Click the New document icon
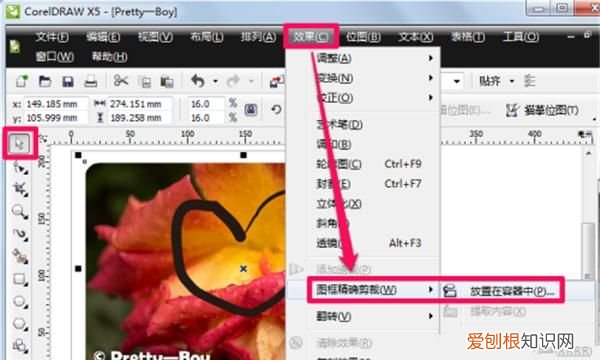 (22, 81)
